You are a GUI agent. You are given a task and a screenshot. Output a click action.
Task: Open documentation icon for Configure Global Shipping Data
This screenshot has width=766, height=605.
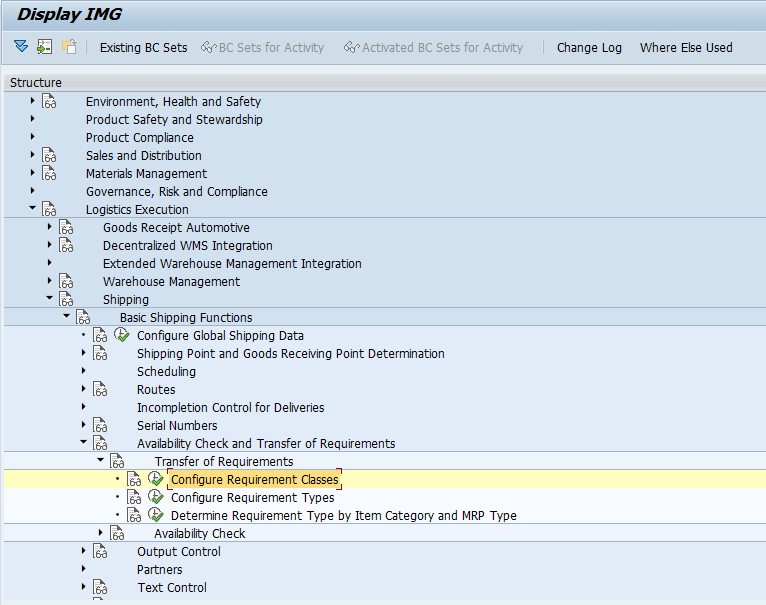[x=100, y=336]
